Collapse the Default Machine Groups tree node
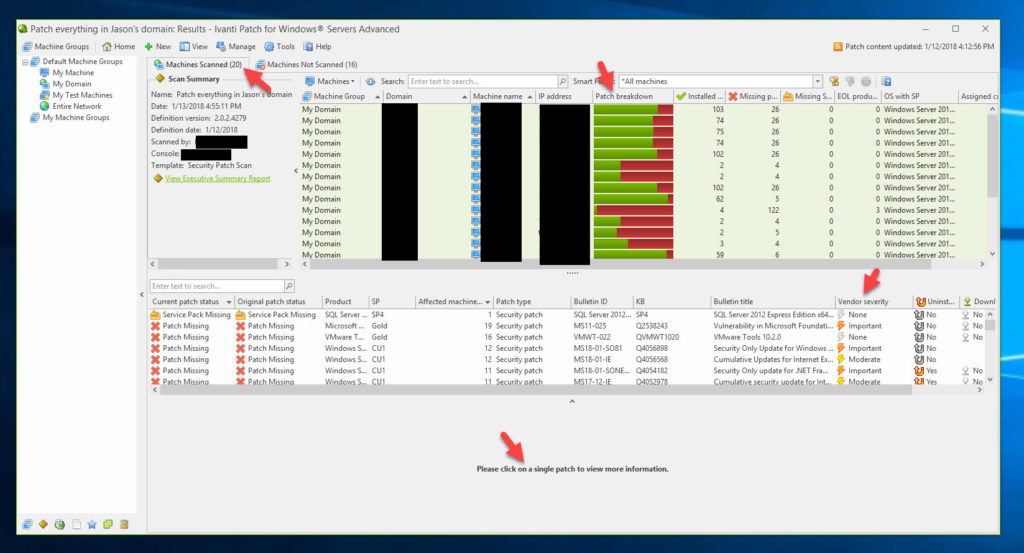Image resolution: width=1024 pixels, height=553 pixels. click(24, 62)
